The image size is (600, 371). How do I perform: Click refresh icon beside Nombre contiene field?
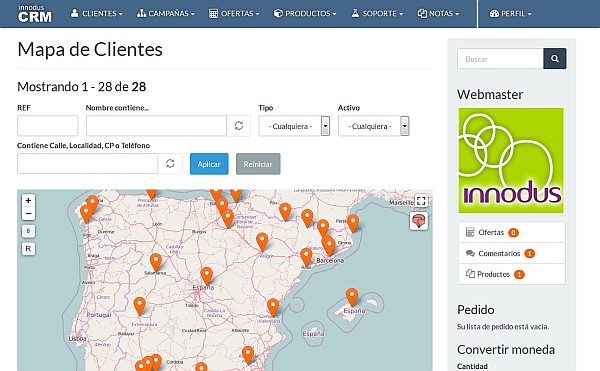tap(239, 126)
